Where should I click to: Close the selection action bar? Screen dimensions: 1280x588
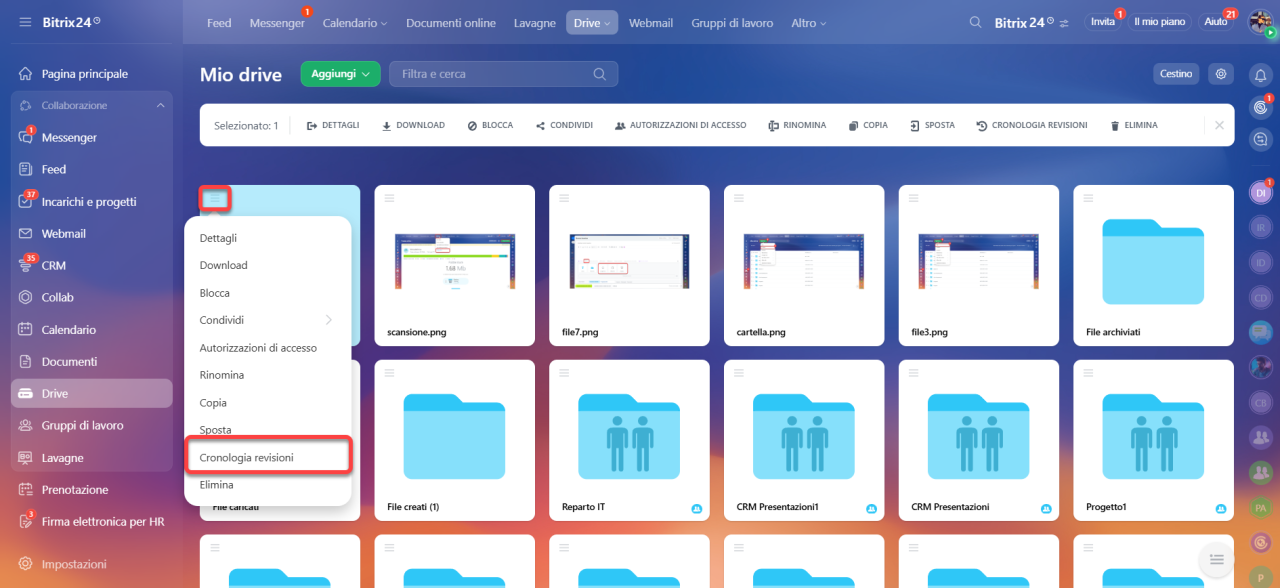click(x=1219, y=125)
